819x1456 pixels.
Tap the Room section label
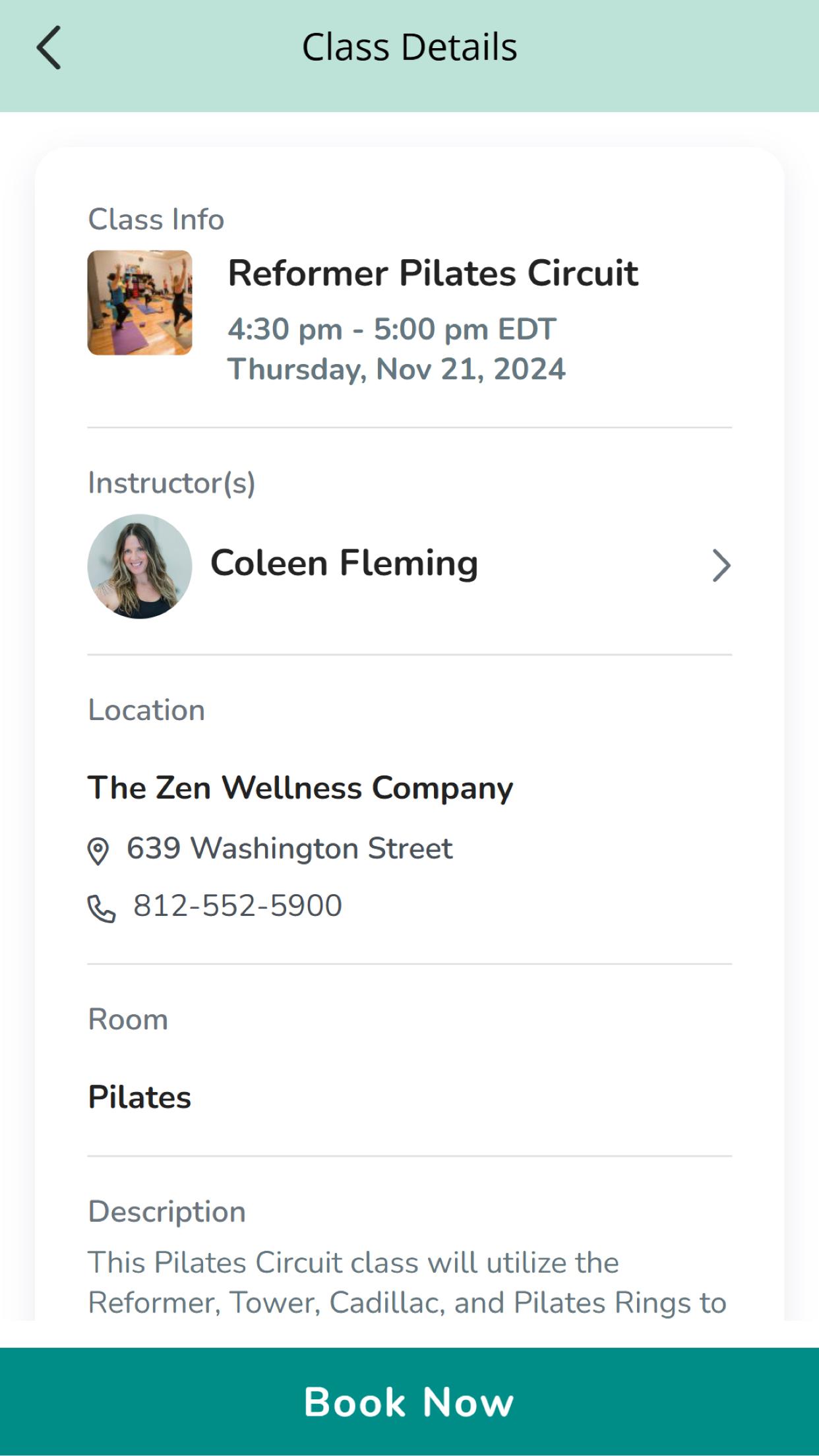[128, 1019]
